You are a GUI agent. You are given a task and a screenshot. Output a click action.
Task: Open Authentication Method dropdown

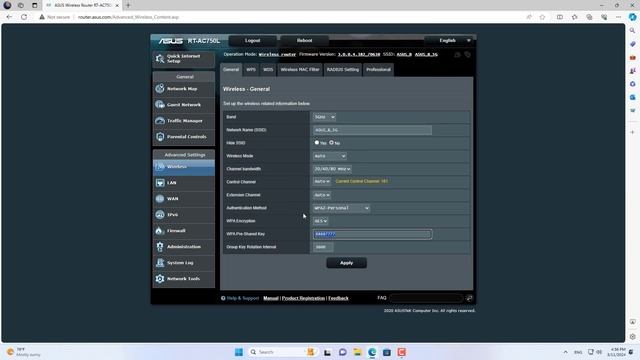click(341, 208)
